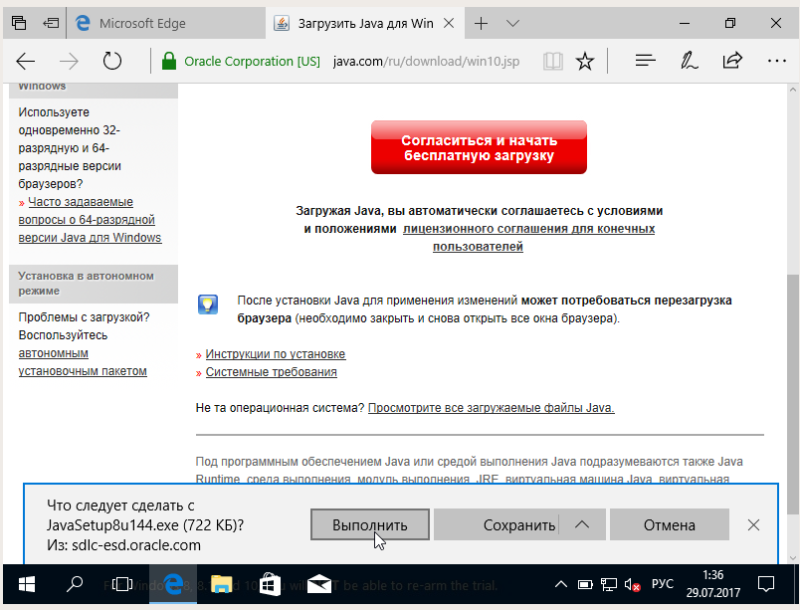Click Сохранить download button
The width and height of the screenshot is (800, 610).
pos(496,525)
